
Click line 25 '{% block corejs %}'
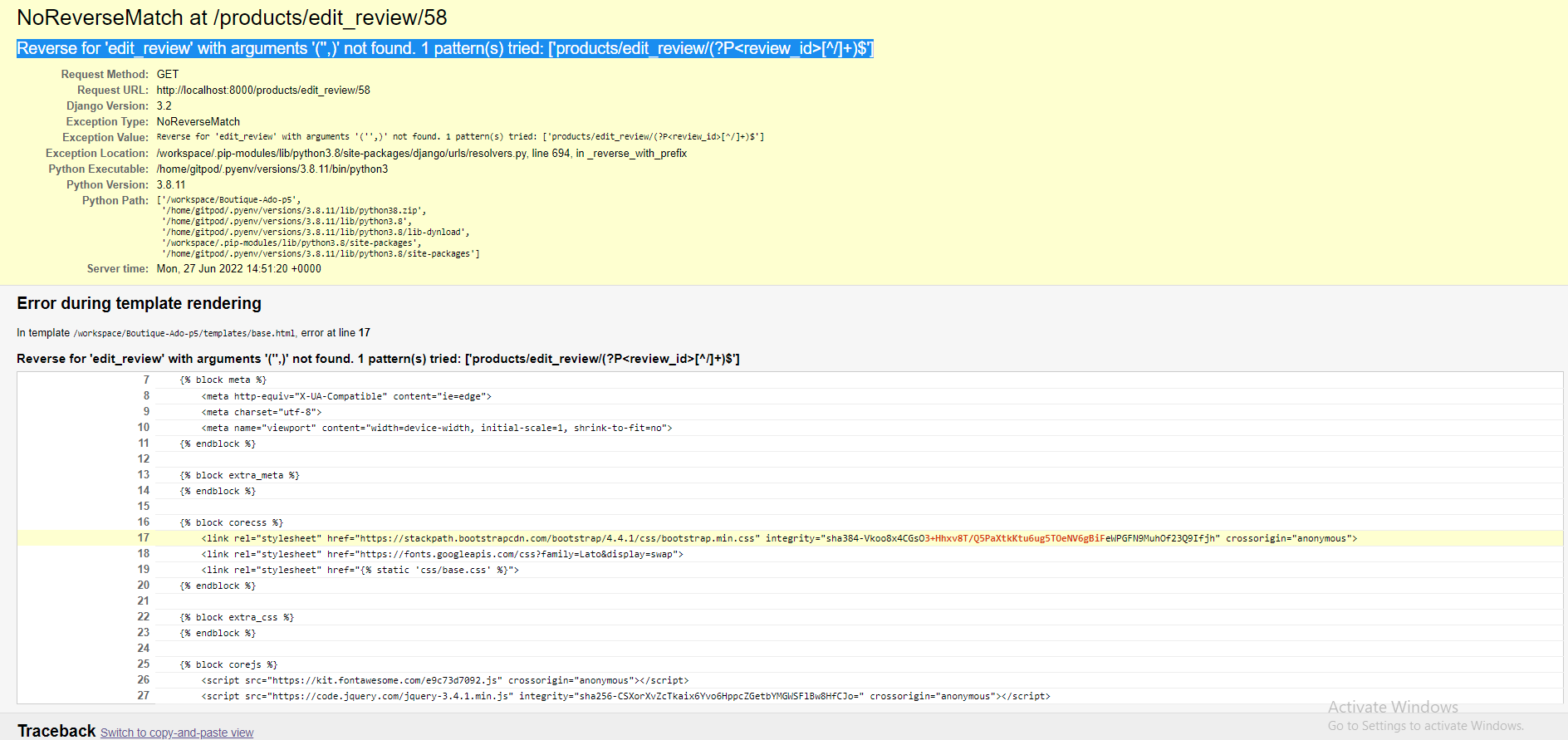[x=228, y=664]
